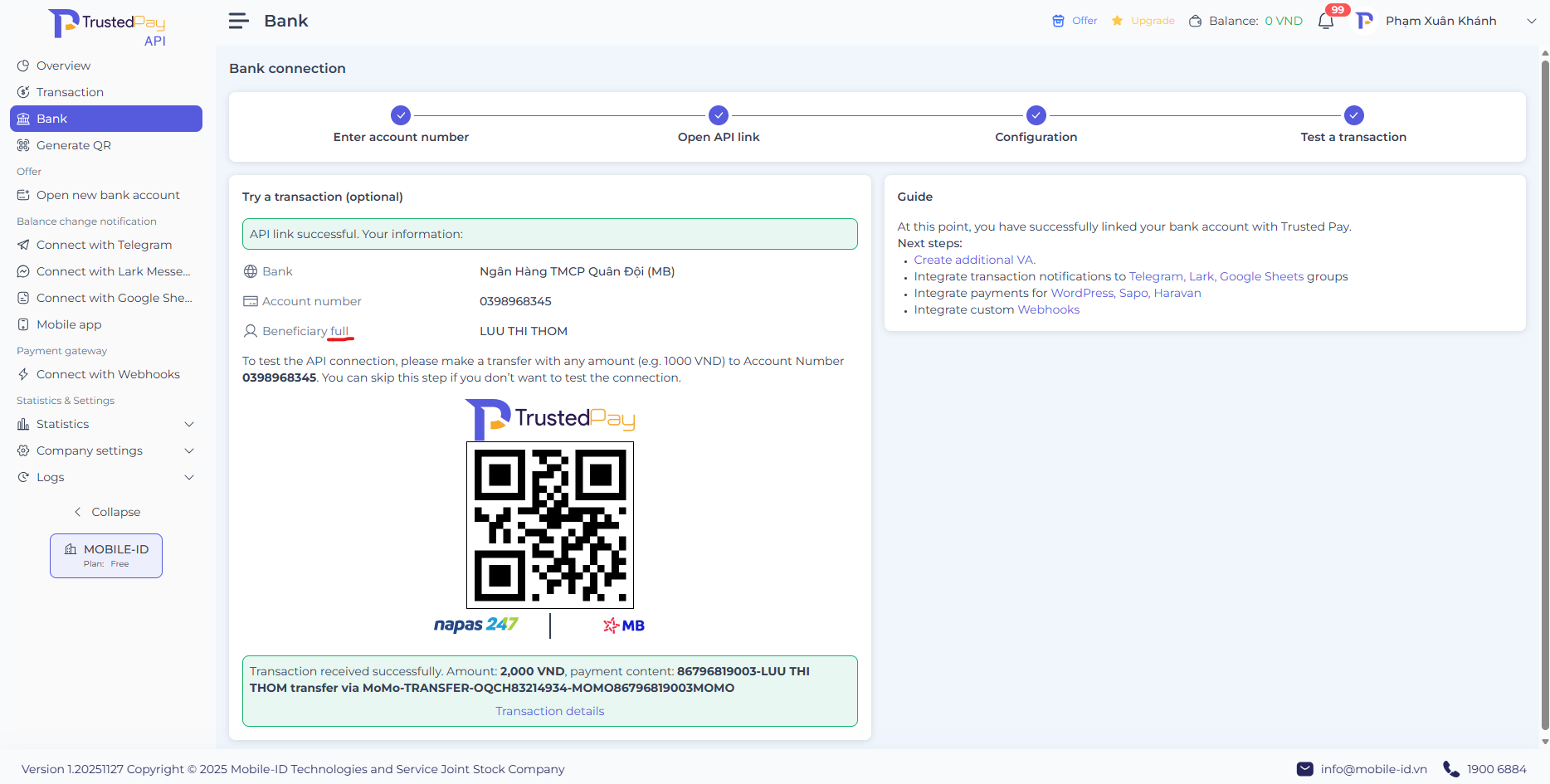Screen dimensions: 1550x784
Task: Click Create additional VA link
Action: coord(974,260)
